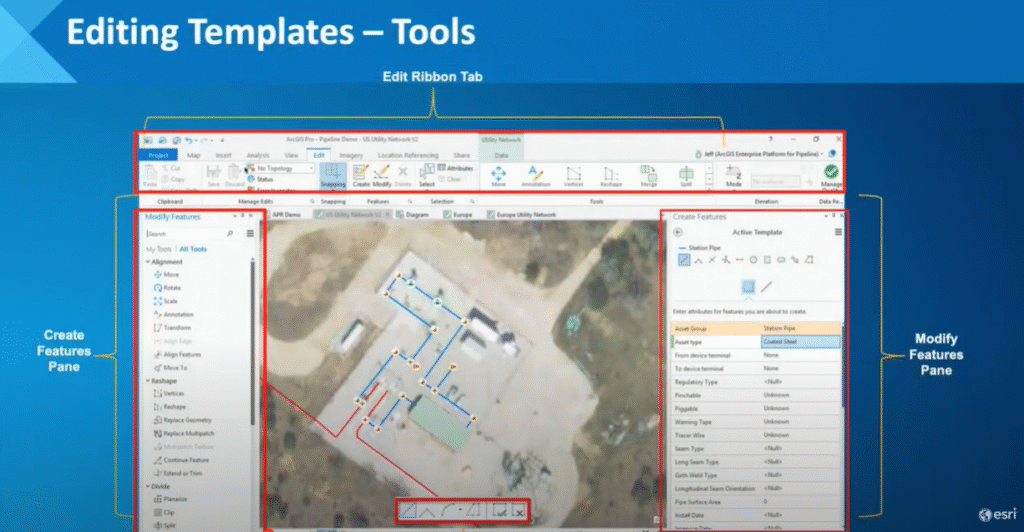The image size is (1024, 532).
Task: Select Replace Geometry in Modify Features pane
Action: [x=182, y=420]
